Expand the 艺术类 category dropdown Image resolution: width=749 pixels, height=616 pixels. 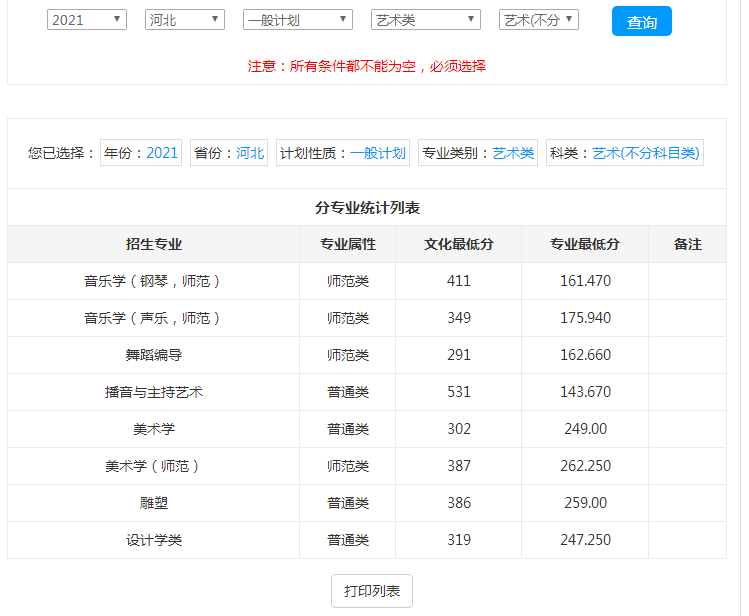[x=425, y=20]
